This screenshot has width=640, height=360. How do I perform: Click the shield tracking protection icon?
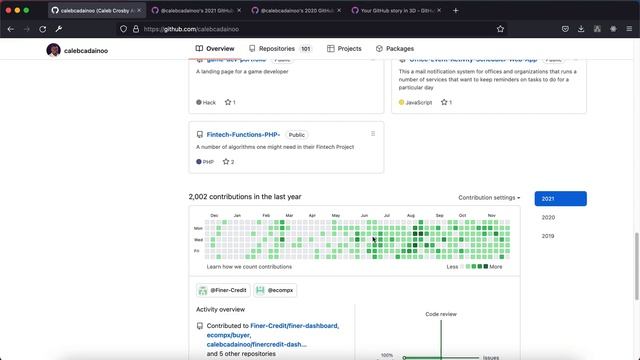click(123, 29)
